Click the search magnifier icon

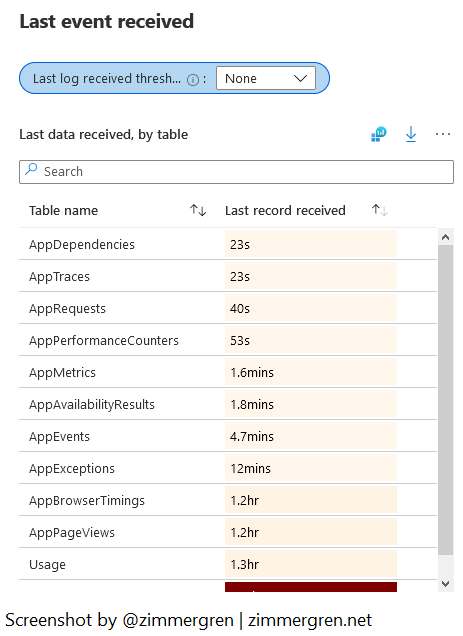point(31,170)
